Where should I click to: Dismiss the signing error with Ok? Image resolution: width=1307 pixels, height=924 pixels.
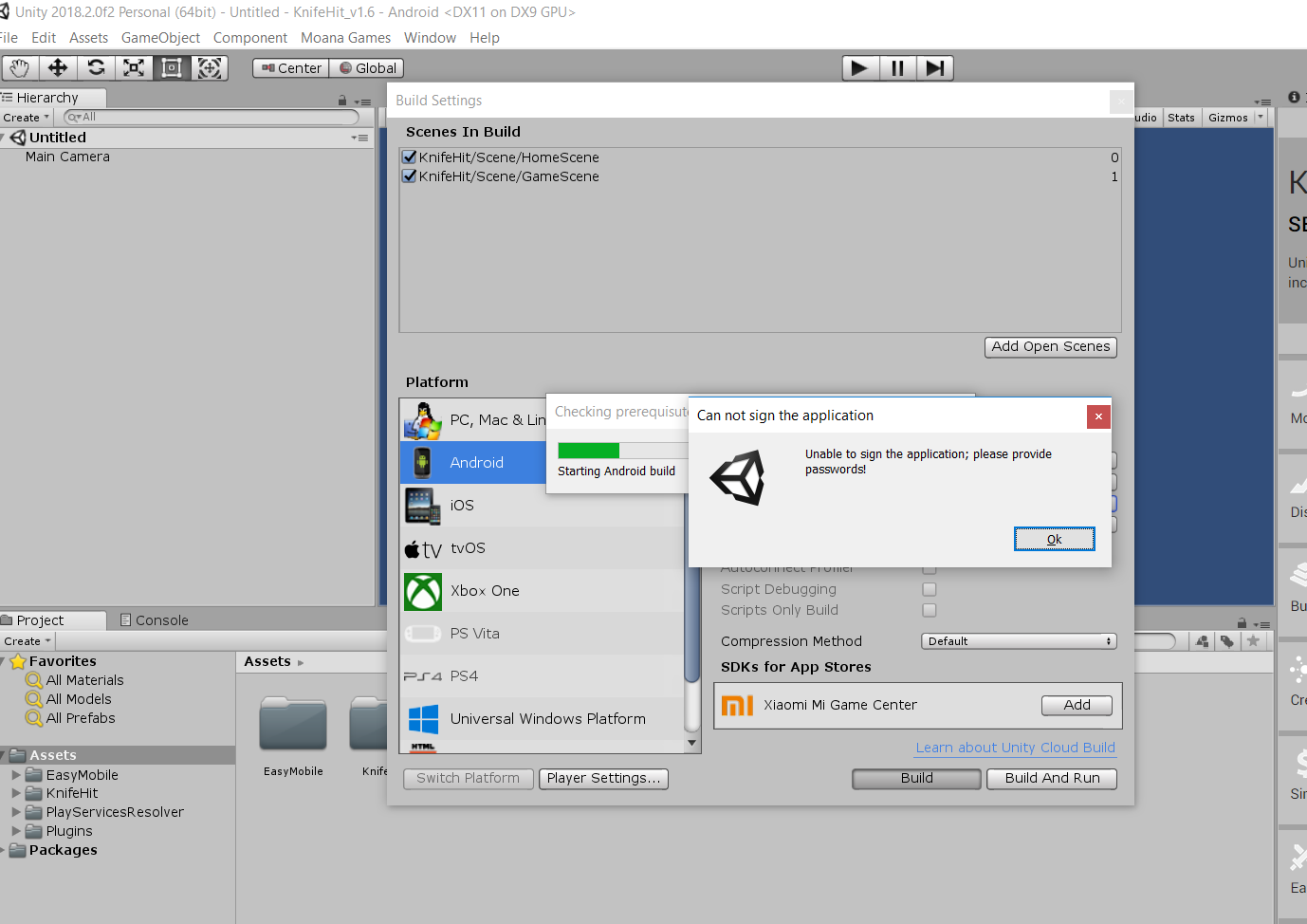coord(1054,538)
